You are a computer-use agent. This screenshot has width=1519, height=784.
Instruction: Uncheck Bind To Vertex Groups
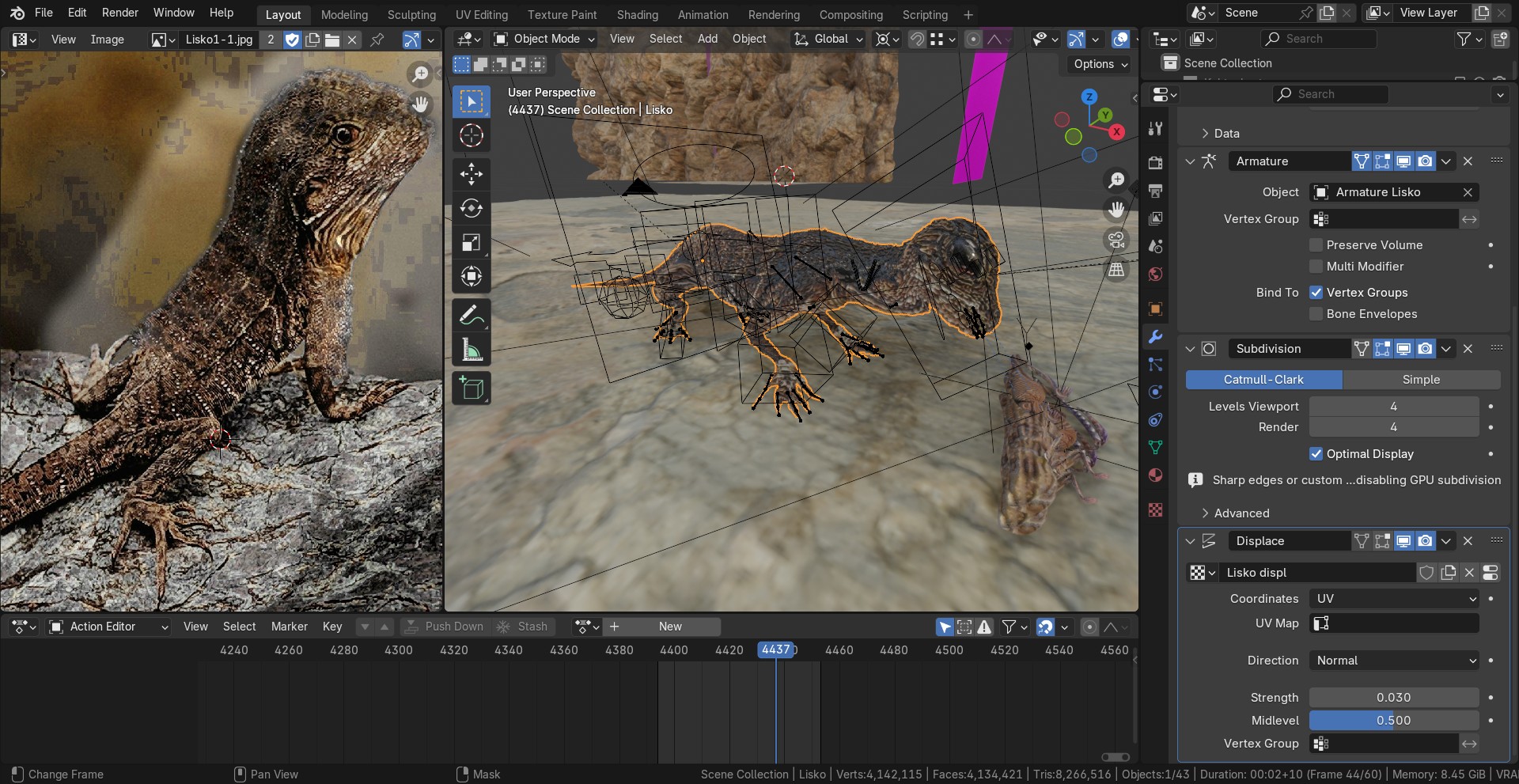pyautogui.click(x=1316, y=293)
